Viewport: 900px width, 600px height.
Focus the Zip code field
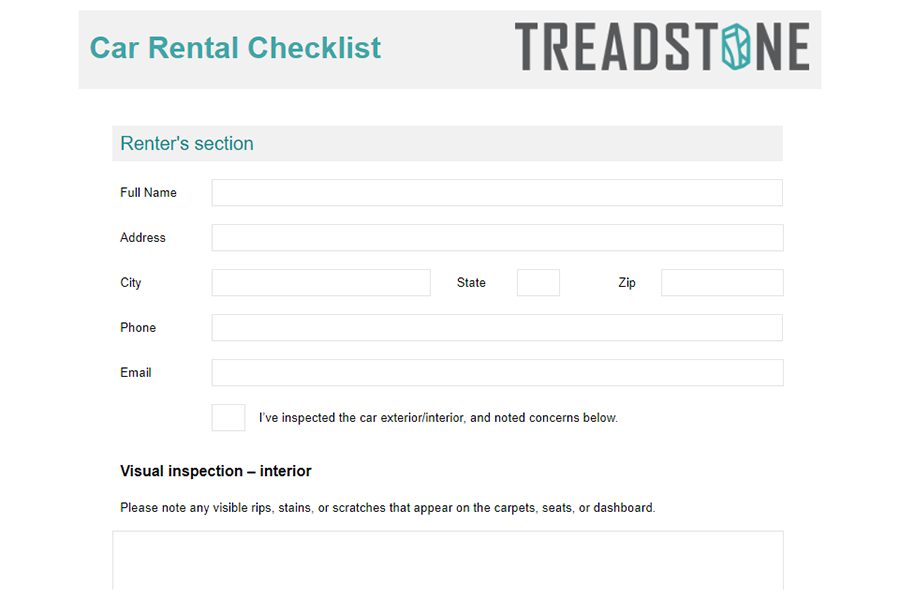pyautogui.click(x=722, y=282)
